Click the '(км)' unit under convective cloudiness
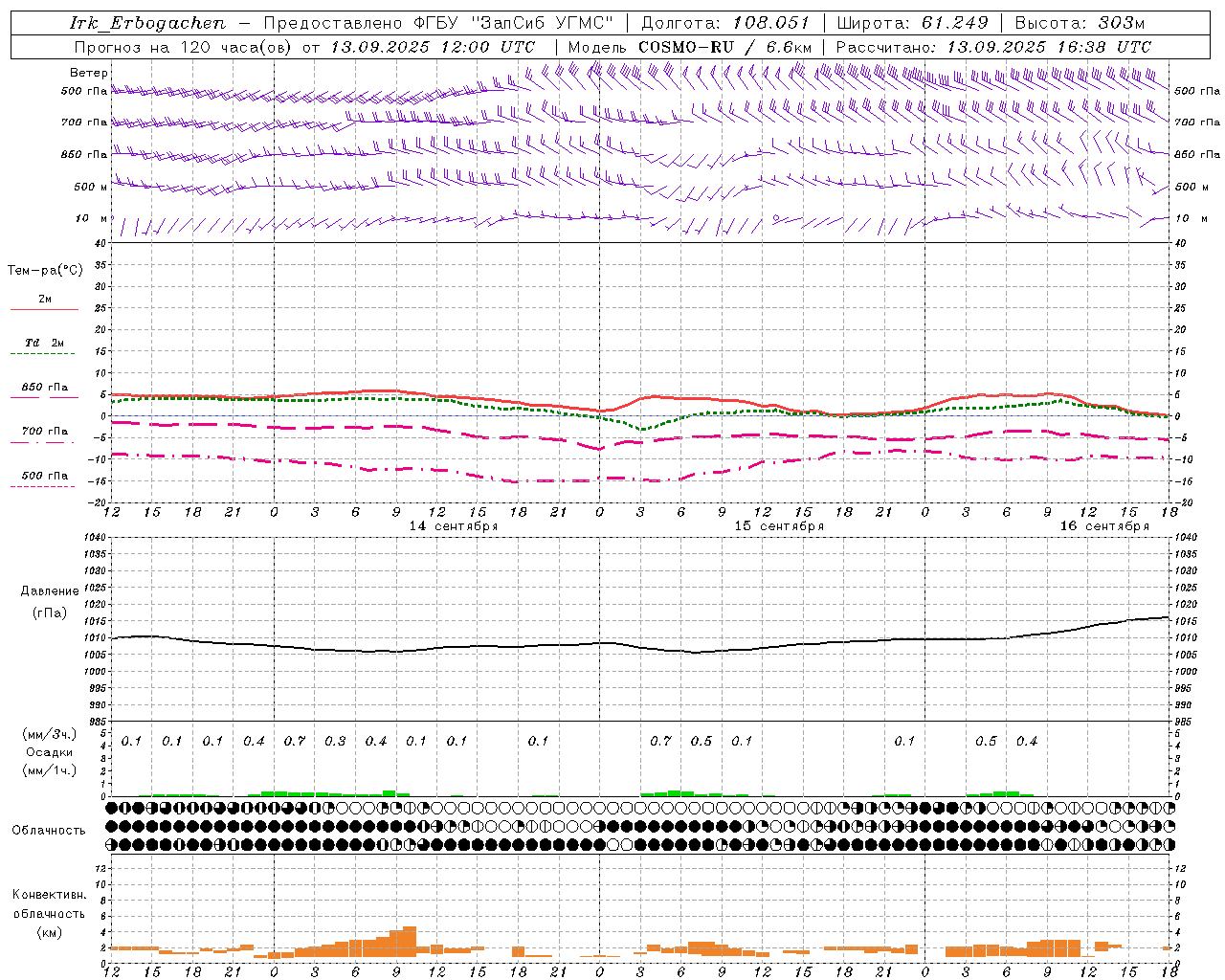Screen dimensions: 1225x980 (x=49, y=932)
